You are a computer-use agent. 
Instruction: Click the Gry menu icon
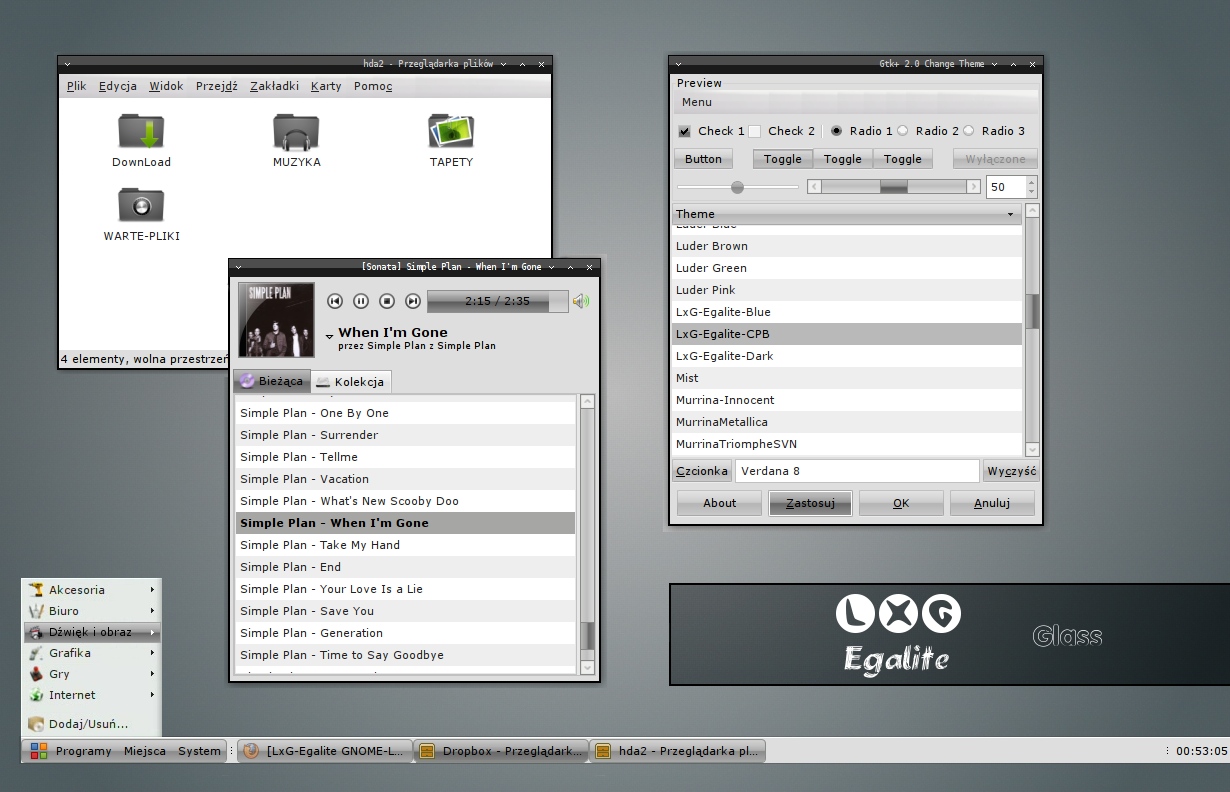click(36, 674)
